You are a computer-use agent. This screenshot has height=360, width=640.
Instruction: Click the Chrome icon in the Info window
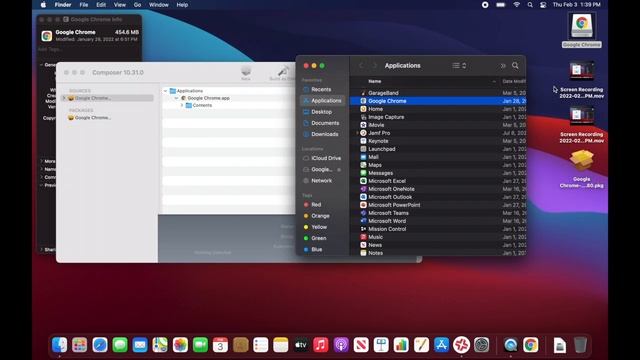pos(47,36)
